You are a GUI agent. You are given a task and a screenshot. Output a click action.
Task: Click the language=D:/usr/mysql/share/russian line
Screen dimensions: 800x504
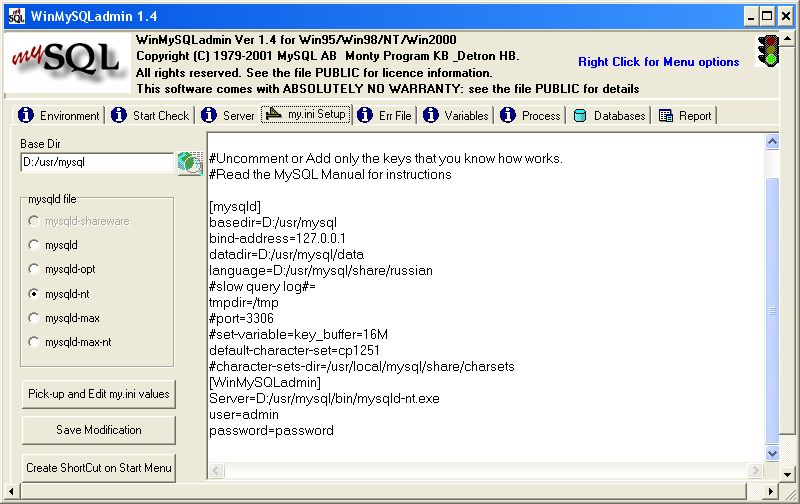tap(321, 271)
